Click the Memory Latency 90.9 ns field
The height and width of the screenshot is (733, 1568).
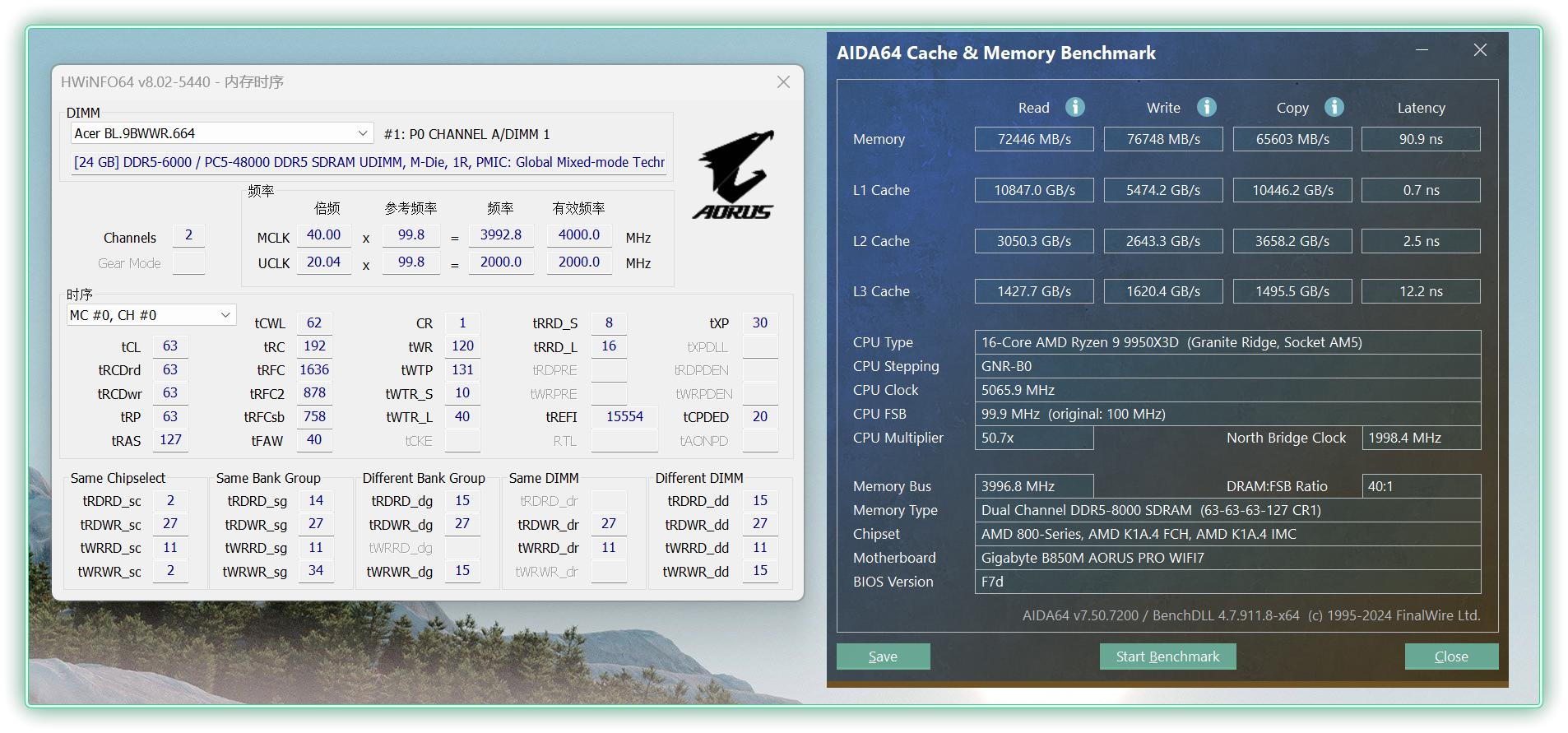1420,139
